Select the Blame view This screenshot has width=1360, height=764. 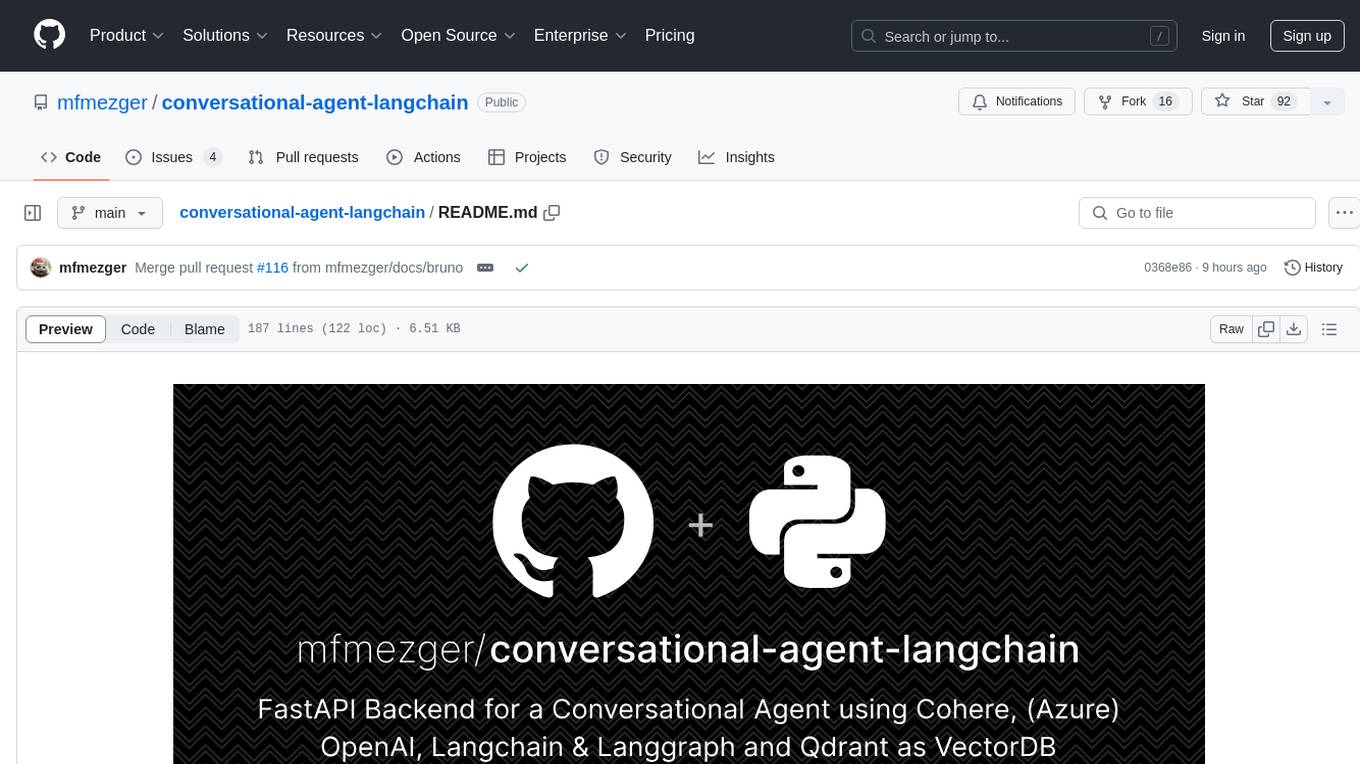(x=205, y=329)
